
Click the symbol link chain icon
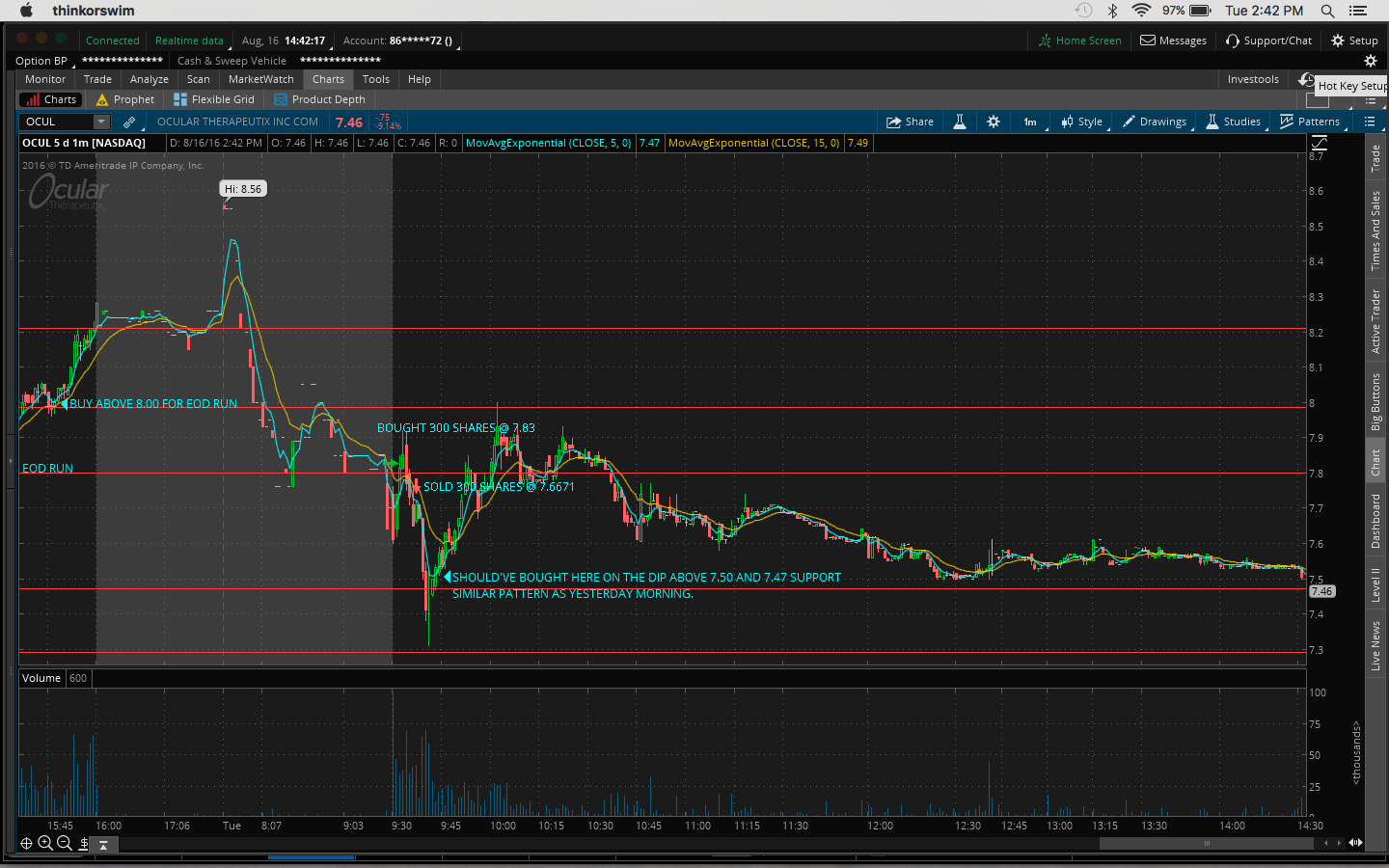coord(129,122)
